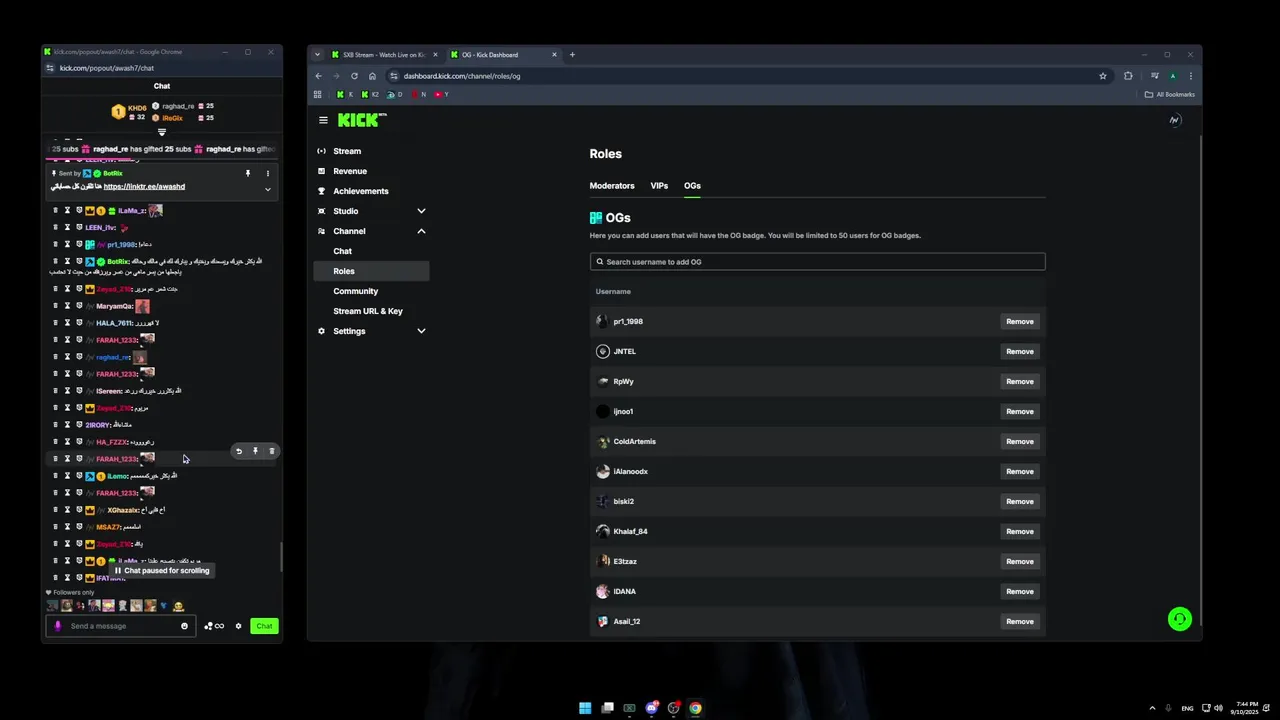Remove pr1_1998 from OGs
This screenshot has height=720, width=1280.
pyautogui.click(x=1020, y=321)
